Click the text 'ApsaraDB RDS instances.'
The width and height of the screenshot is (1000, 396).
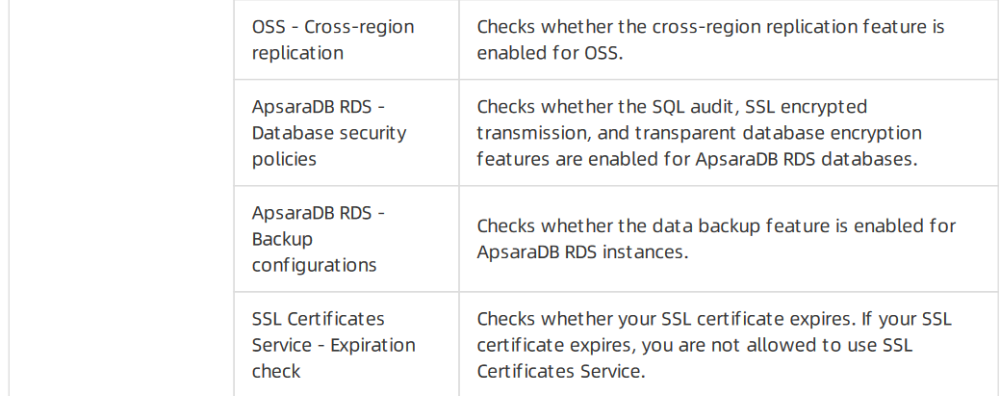click(583, 252)
